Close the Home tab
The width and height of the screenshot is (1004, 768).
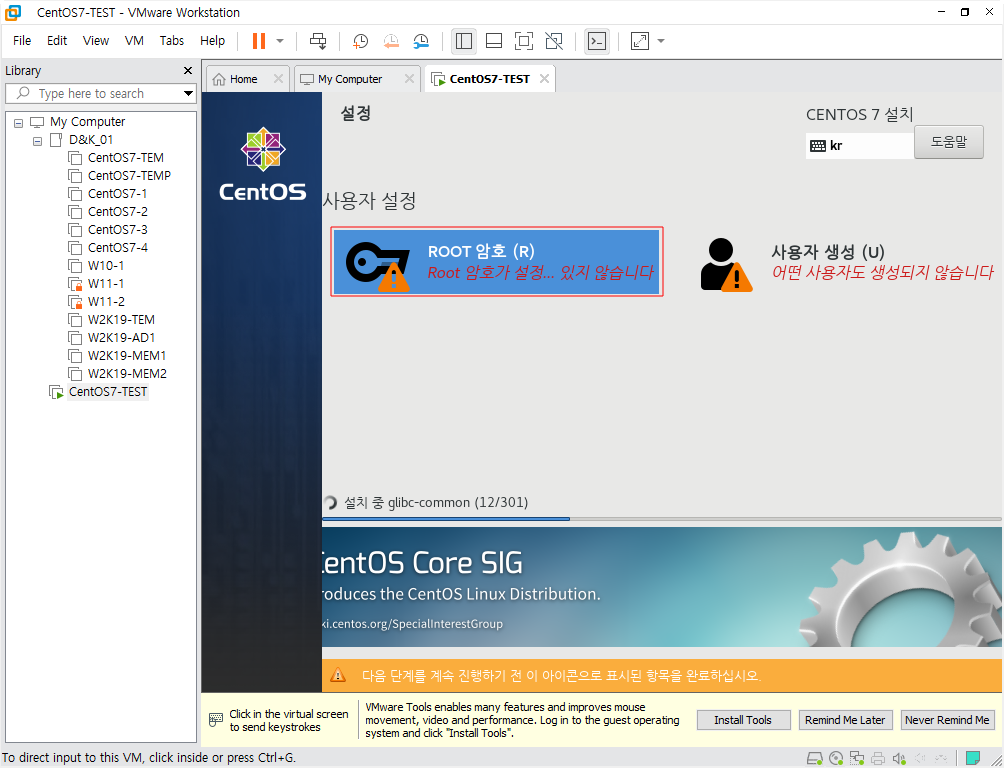278,78
